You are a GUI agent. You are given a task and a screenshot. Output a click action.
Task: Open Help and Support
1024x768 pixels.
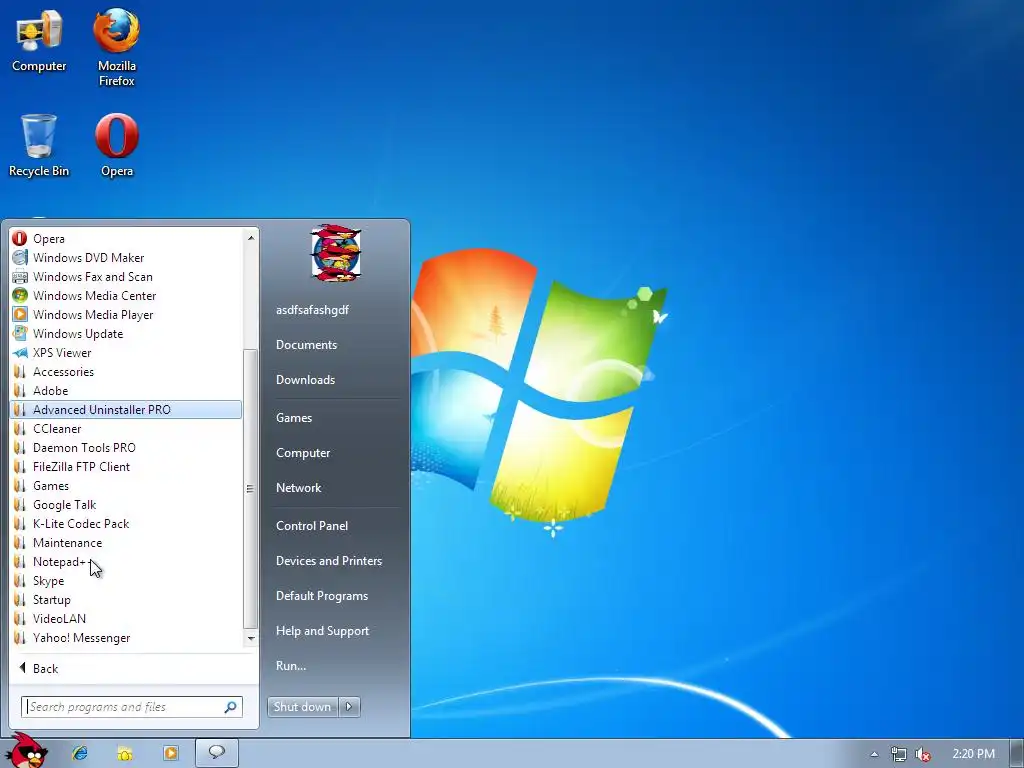point(322,631)
